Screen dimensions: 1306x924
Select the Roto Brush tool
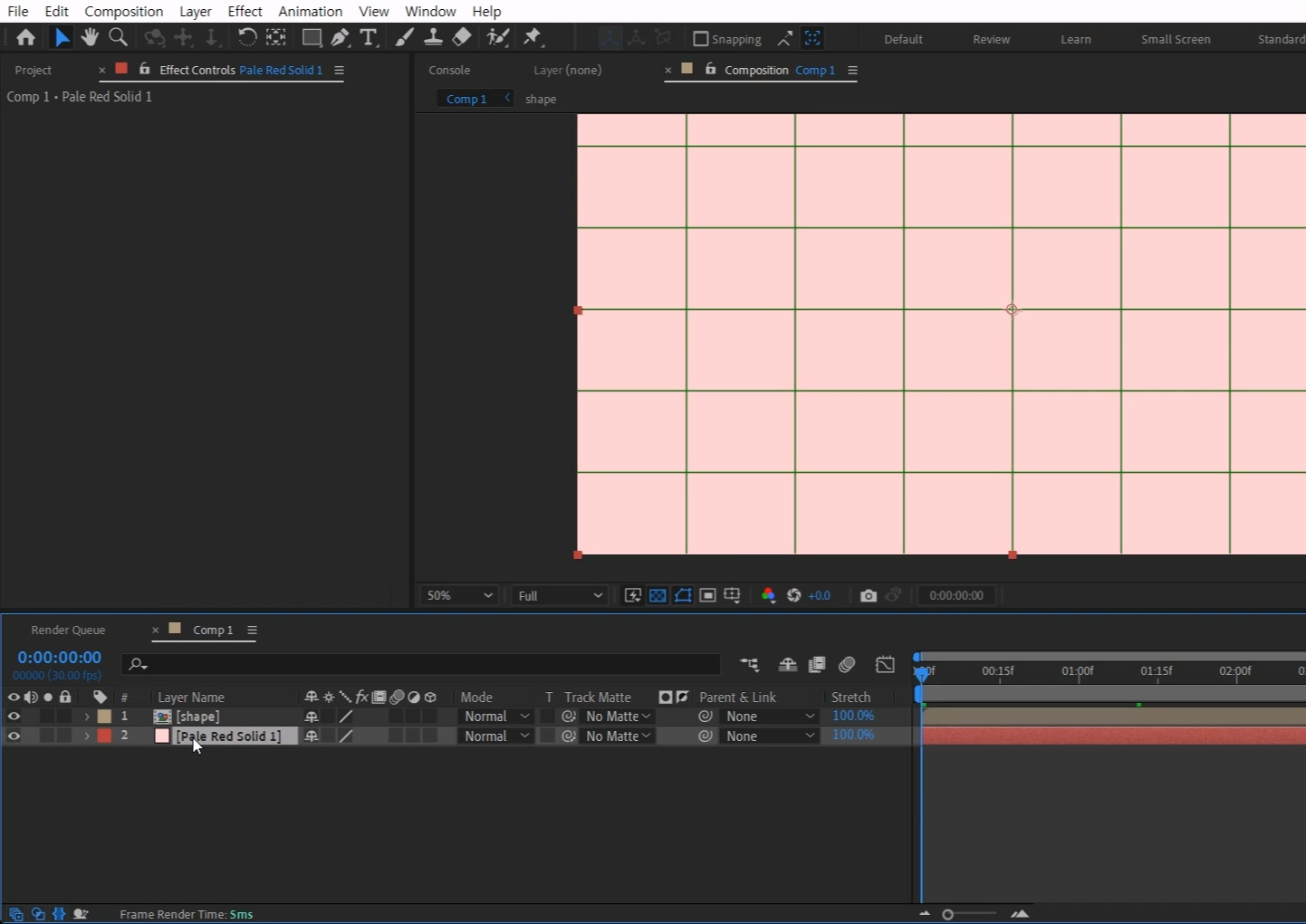[498, 37]
